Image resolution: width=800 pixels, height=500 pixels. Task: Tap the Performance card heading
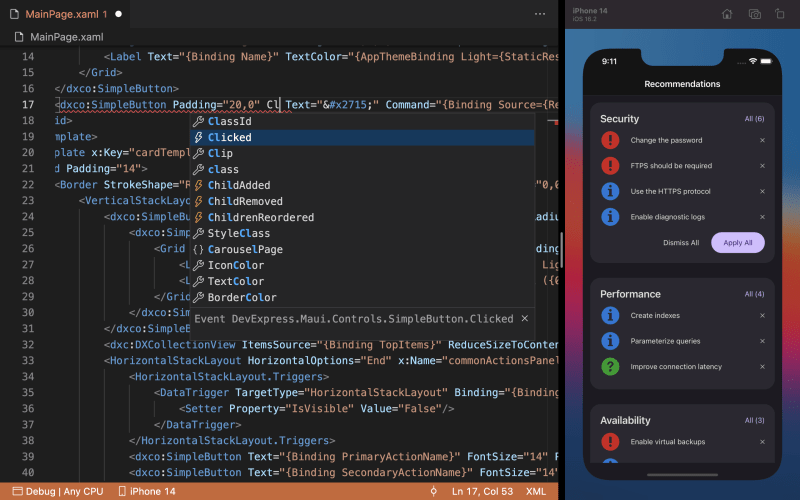[630, 294]
